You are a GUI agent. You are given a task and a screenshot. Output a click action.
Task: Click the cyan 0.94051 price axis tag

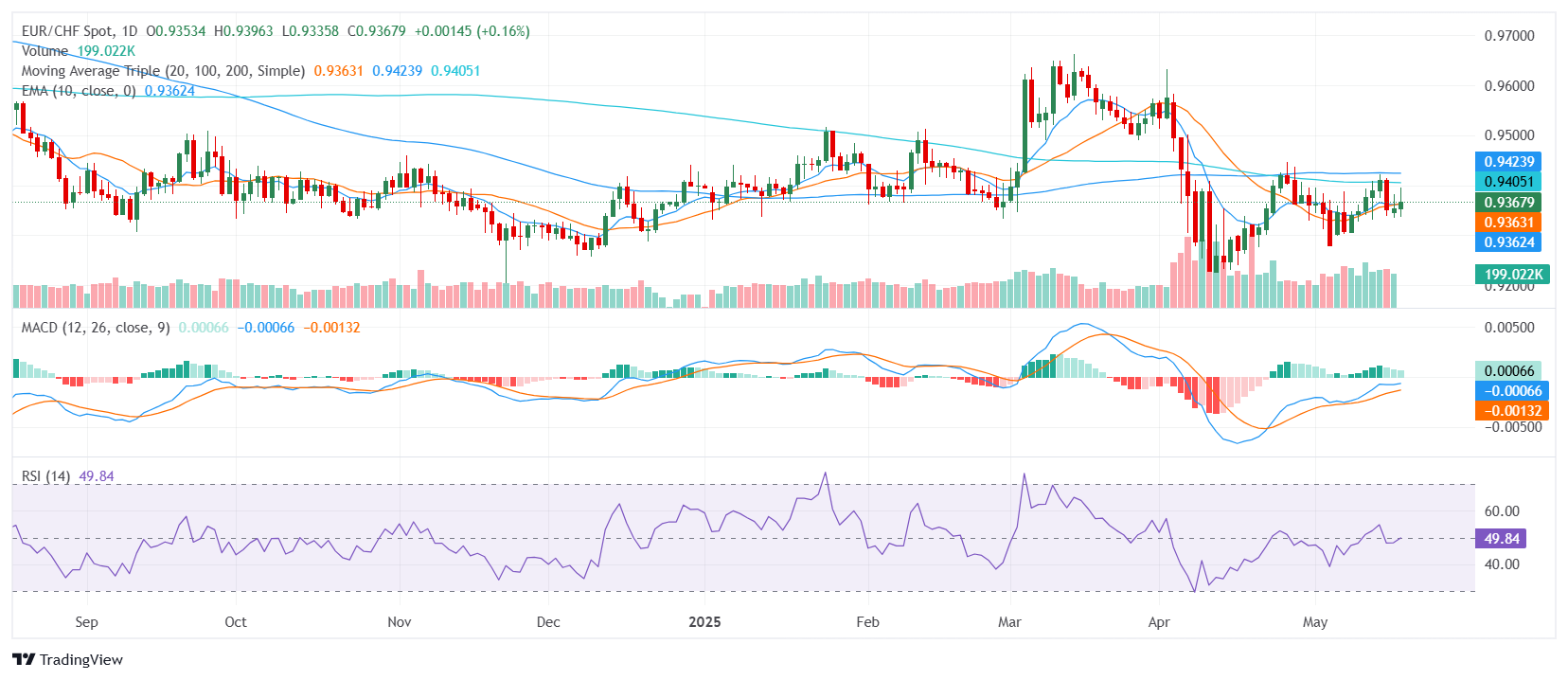tap(1508, 182)
